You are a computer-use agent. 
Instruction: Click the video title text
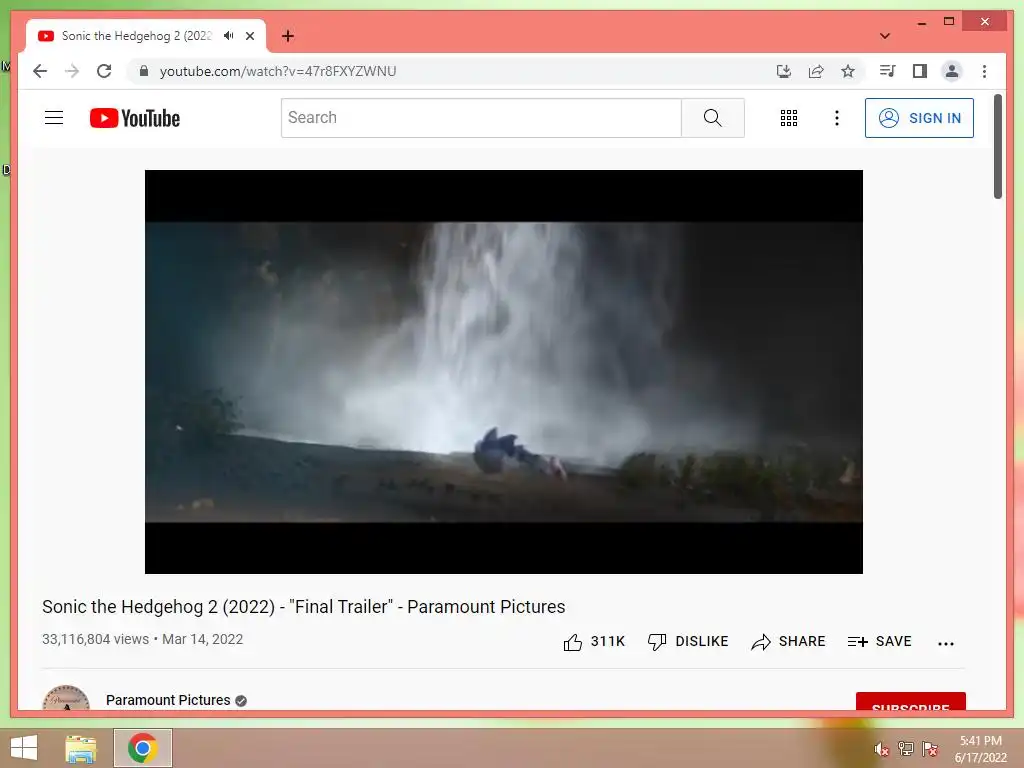(304, 607)
